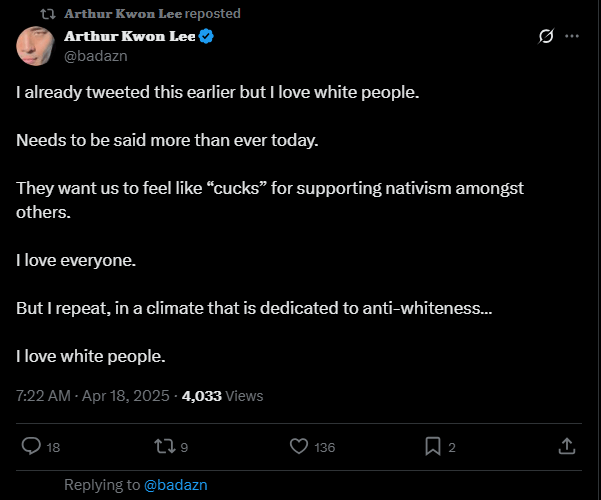
Task: Click the small repost icon at top
Action: point(47,14)
